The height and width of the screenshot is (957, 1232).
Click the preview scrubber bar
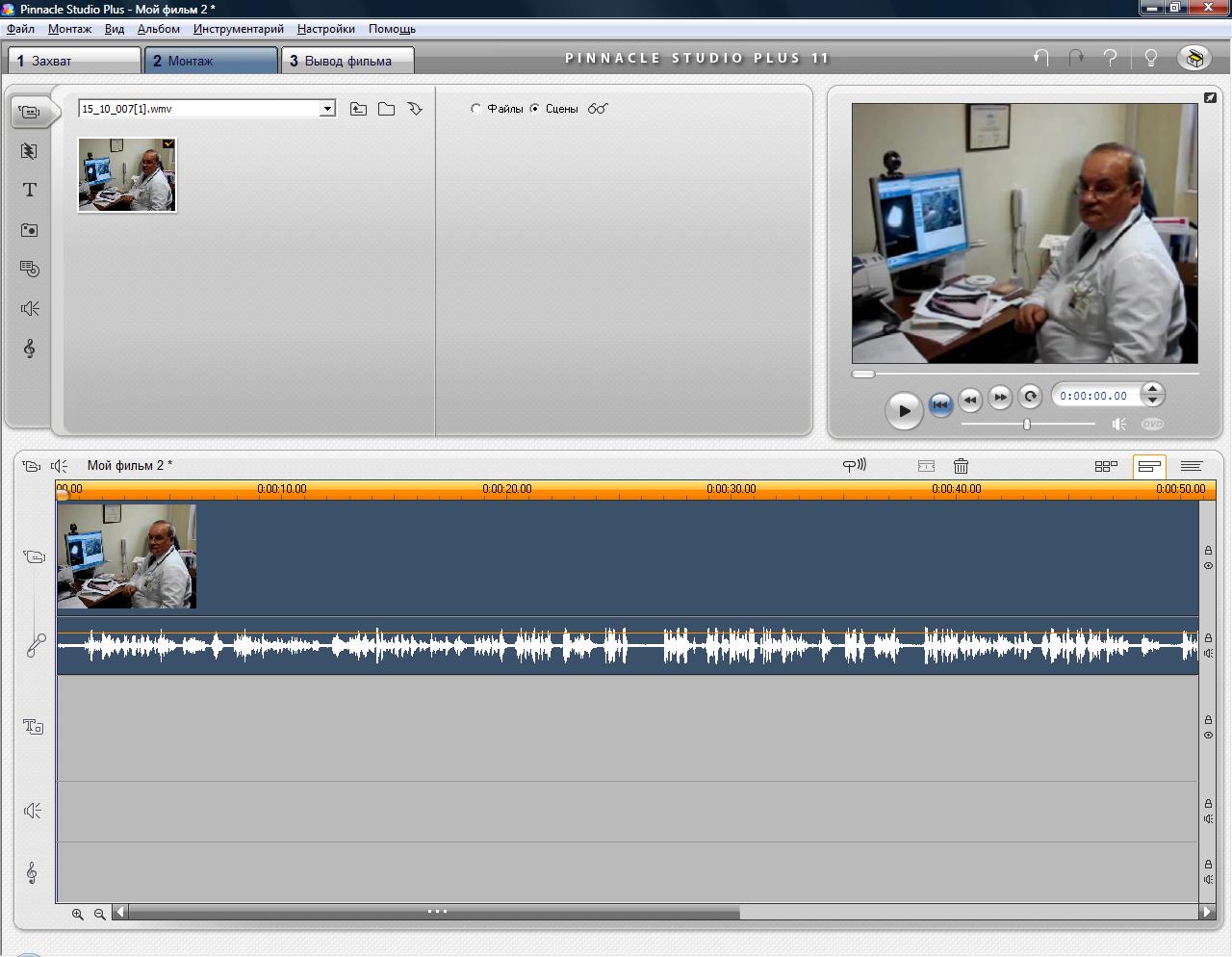click(x=1025, y=374)
